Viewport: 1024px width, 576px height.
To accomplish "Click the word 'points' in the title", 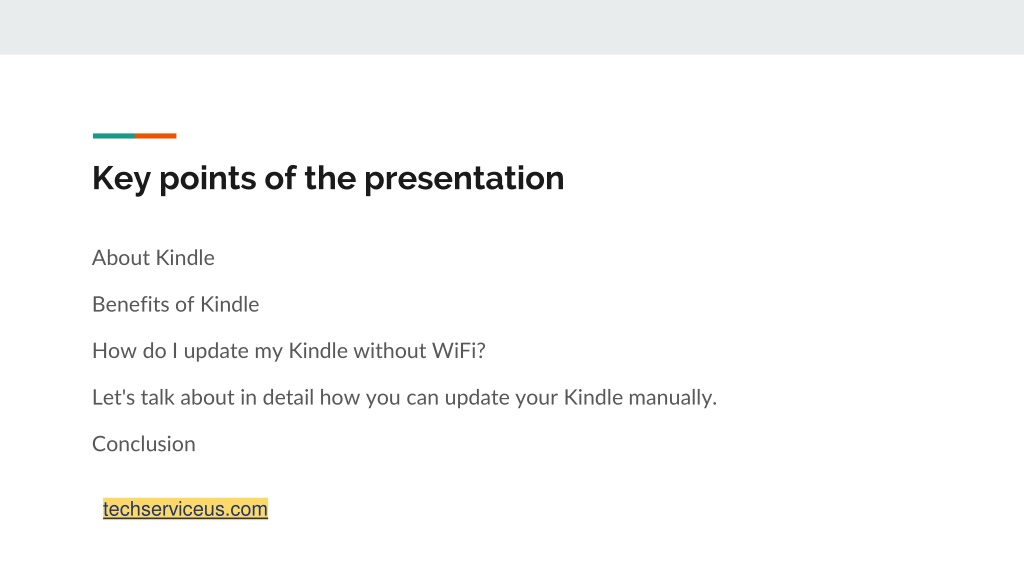I will 208,180.
